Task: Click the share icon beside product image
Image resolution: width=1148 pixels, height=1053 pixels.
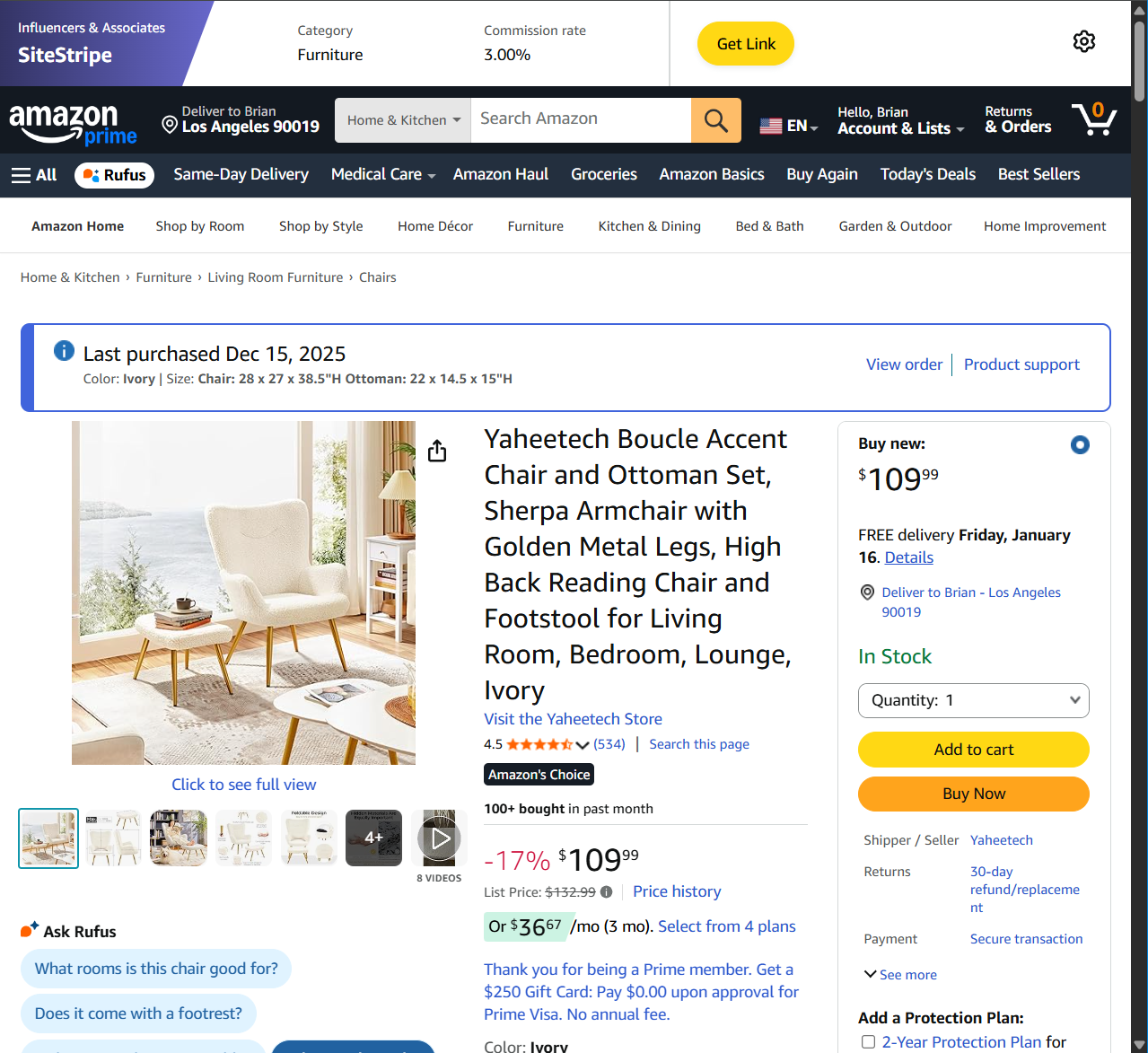Action: tap(437, 450)
